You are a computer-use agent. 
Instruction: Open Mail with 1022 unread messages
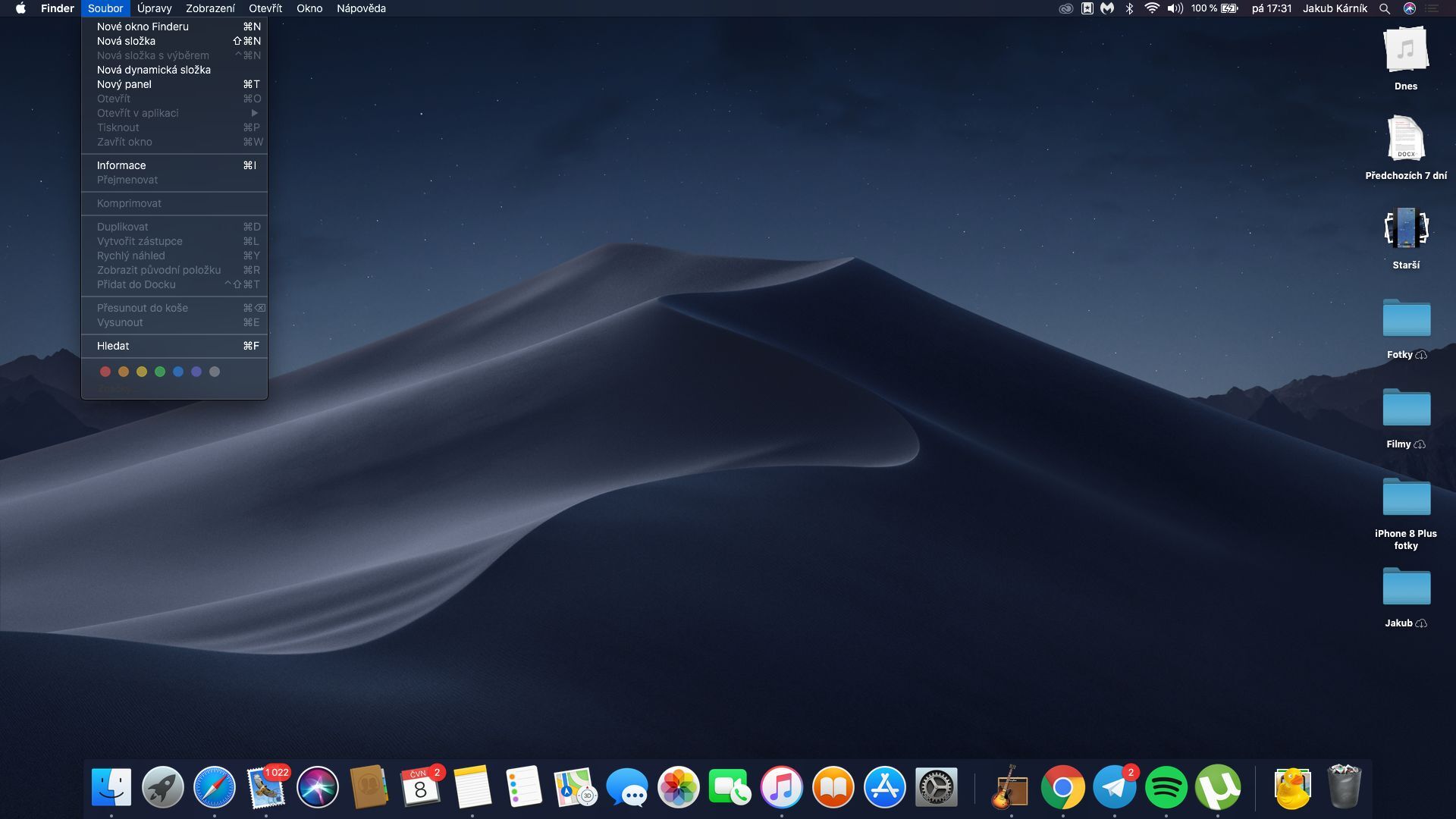coord(265,787)
